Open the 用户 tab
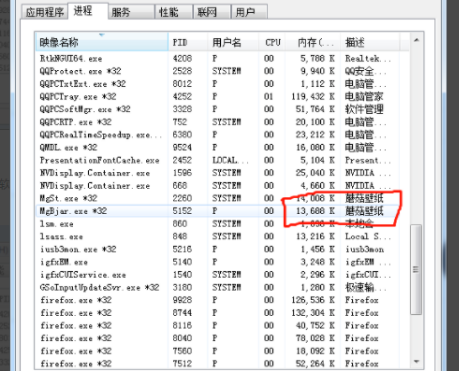 tap(249, 12)
